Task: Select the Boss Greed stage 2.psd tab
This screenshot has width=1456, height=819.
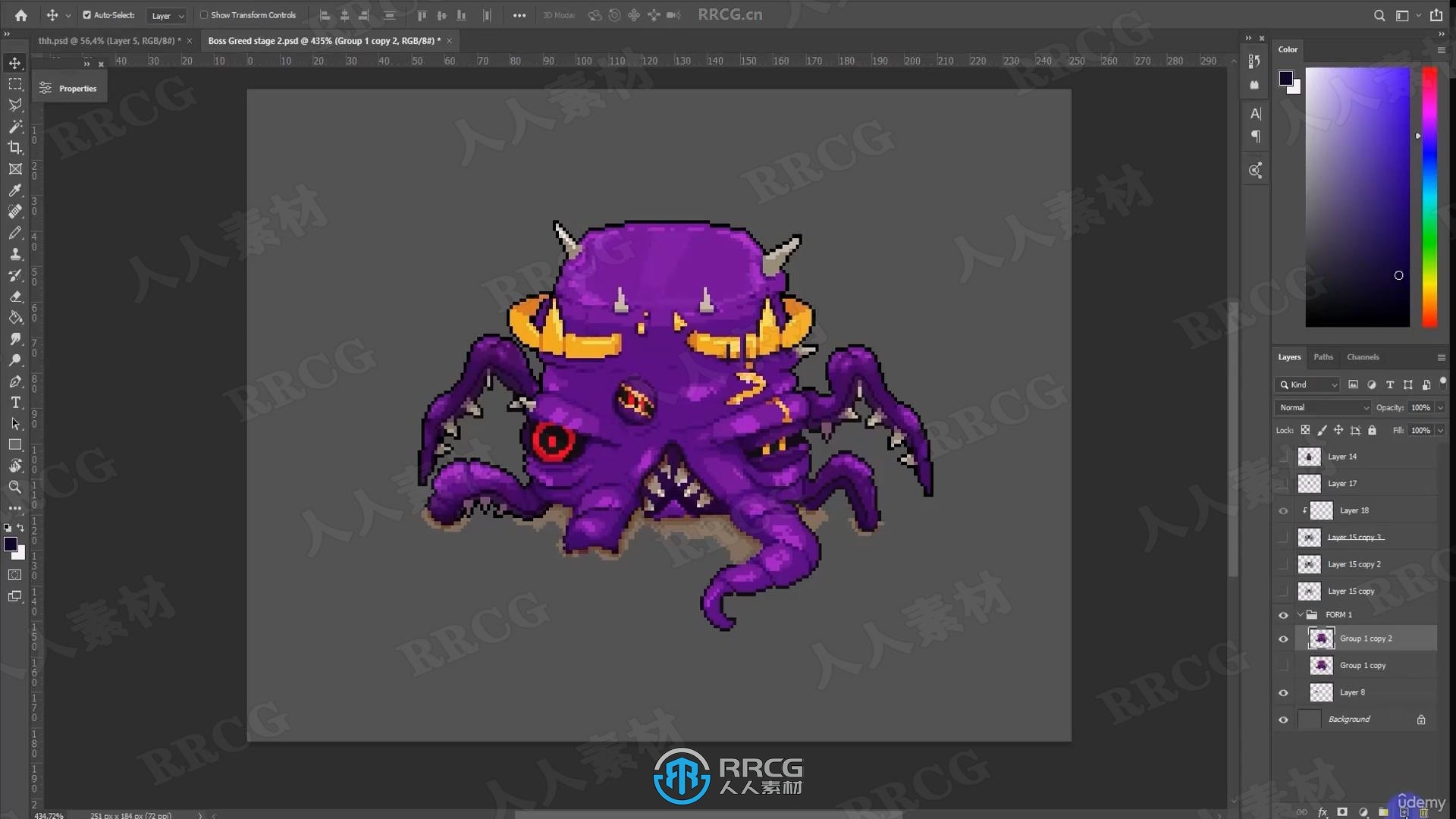Action: click(x=324, y=41)
